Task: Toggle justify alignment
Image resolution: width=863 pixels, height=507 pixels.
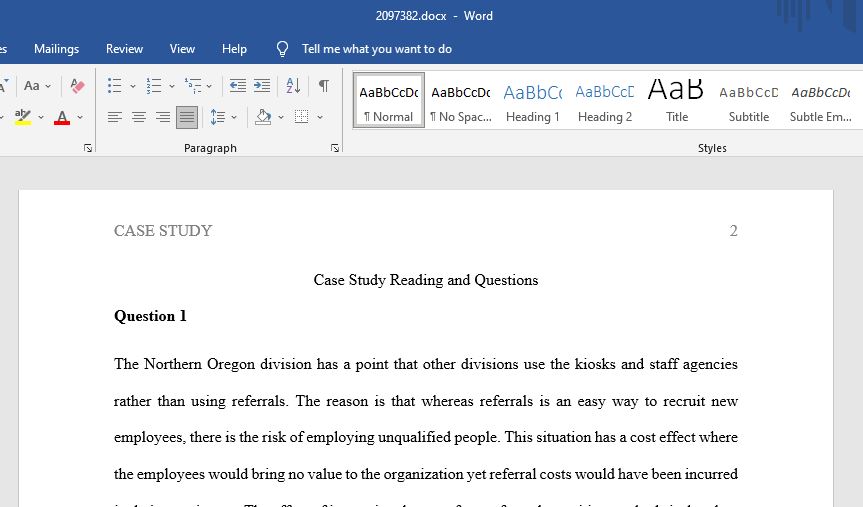Action: (187, 117)
